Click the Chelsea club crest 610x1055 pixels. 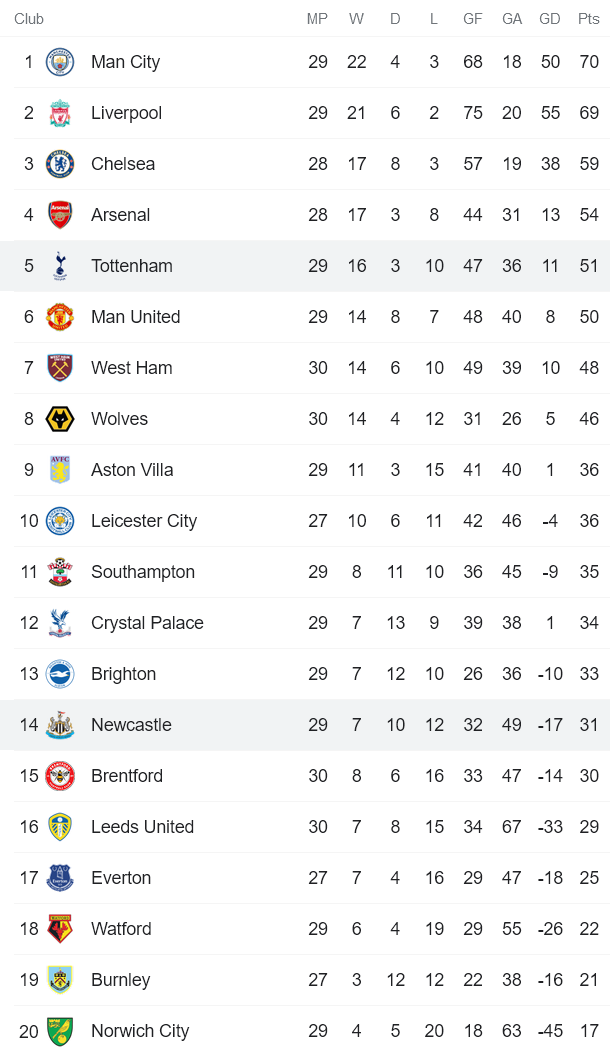60,164
